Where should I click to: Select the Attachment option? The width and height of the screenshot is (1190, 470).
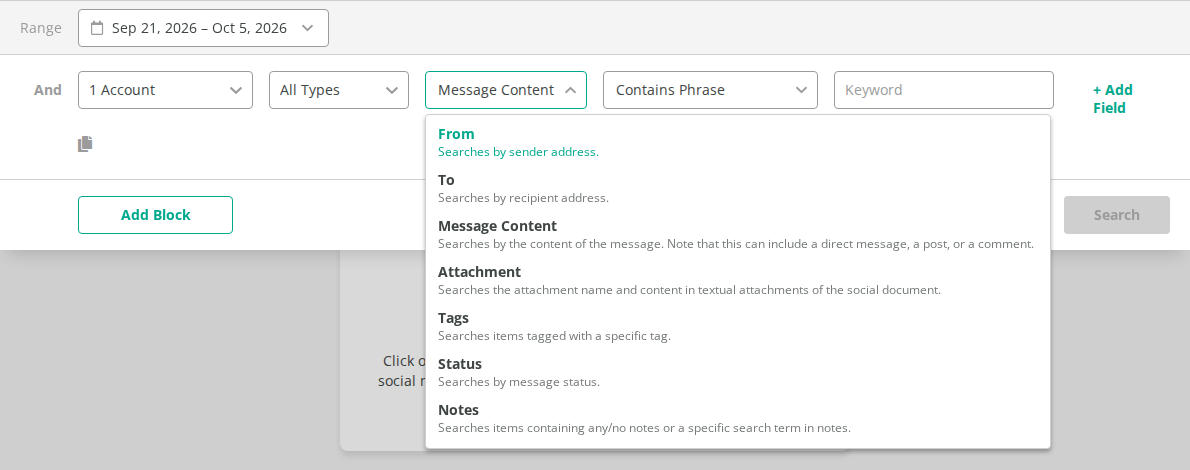[738, 280]
